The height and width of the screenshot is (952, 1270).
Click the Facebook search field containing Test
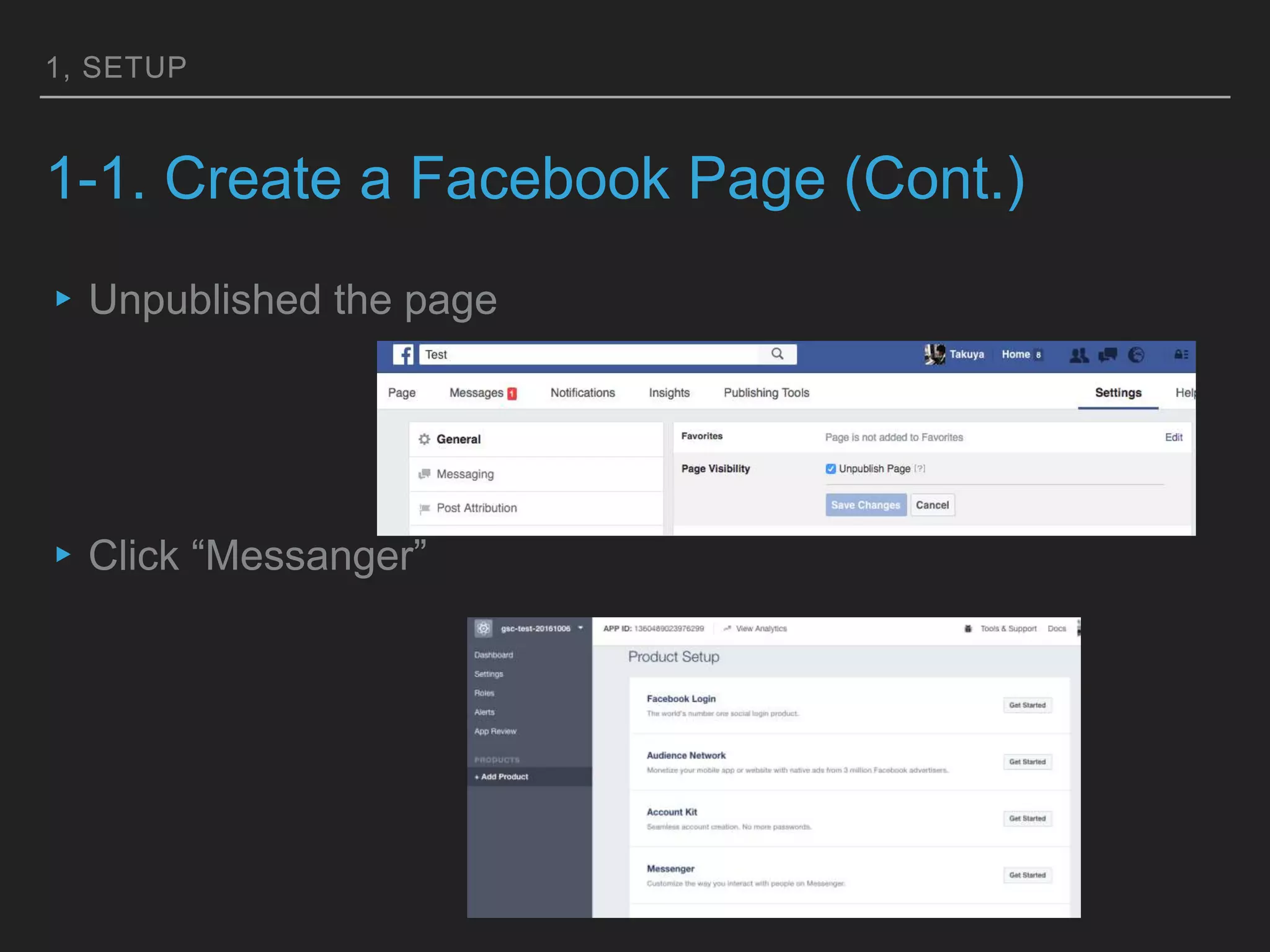click(x=608, y=355)
